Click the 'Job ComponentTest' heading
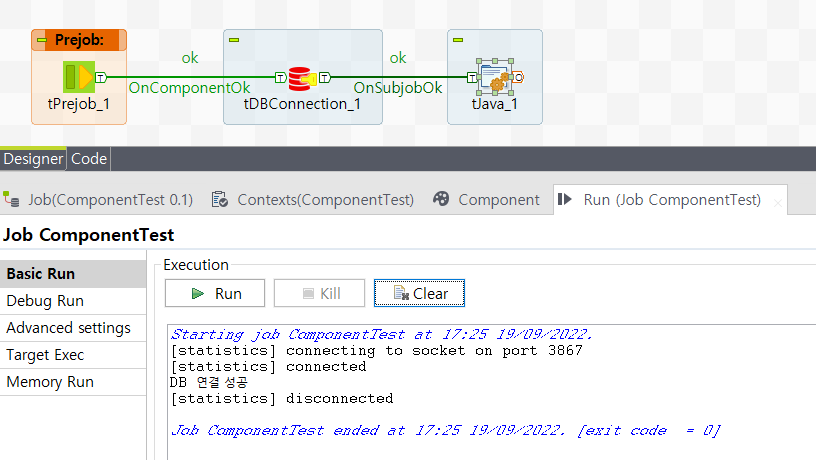The height and width of the screenshot is (460, 816). click(88, 235)
